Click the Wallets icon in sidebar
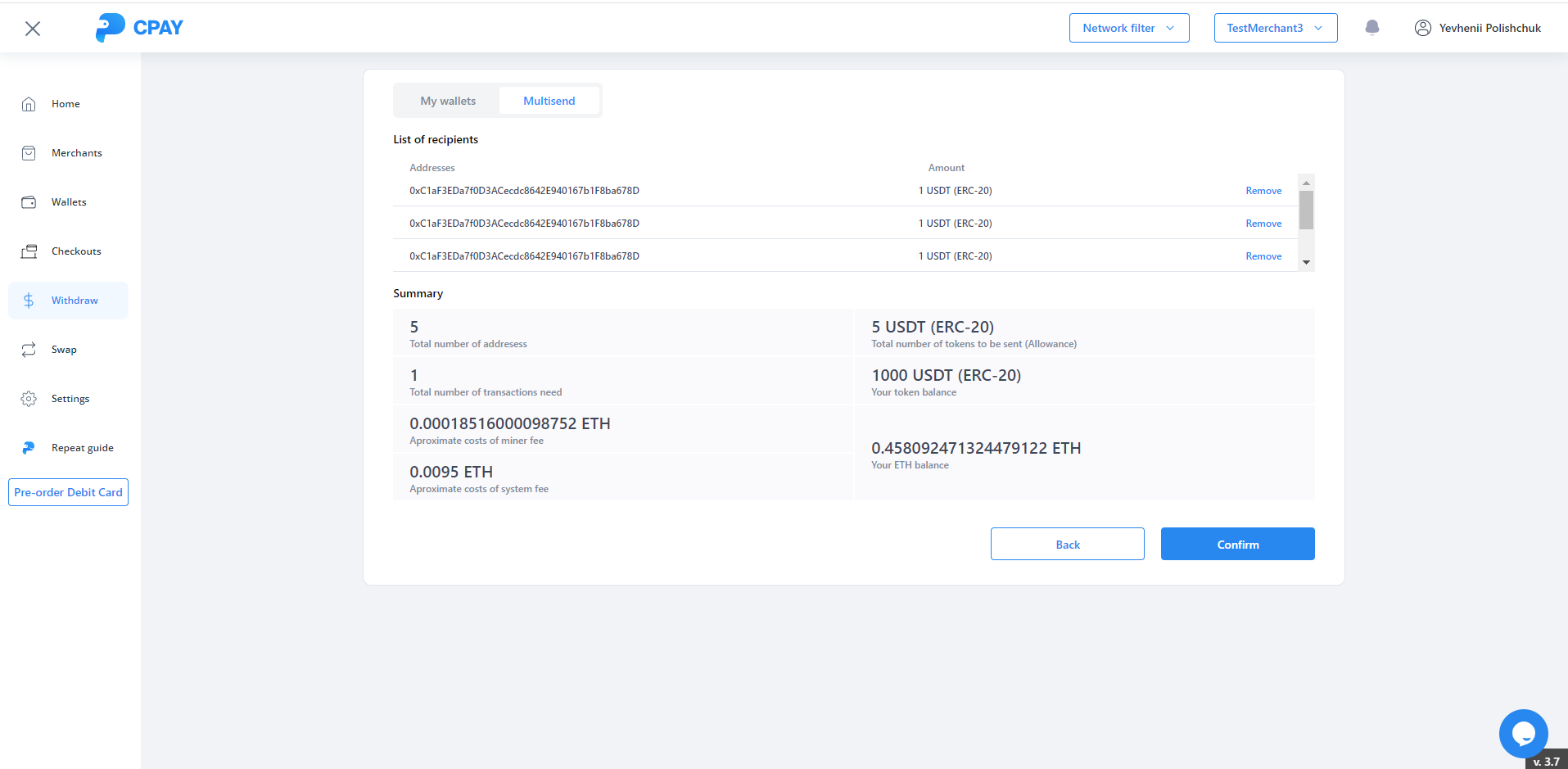Image resolution: width=1568 pixels, height=769 pixels. click(x=29, y=202)
